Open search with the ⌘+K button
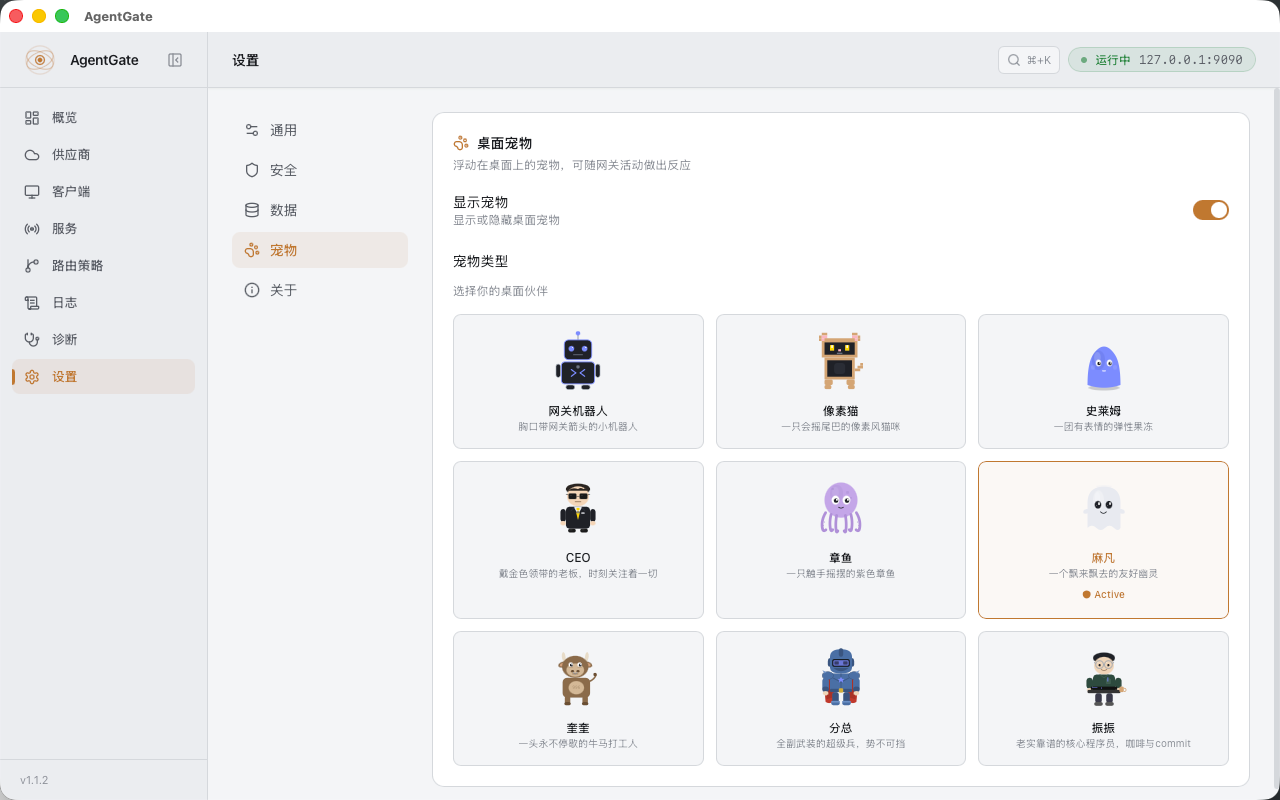 1029,60
